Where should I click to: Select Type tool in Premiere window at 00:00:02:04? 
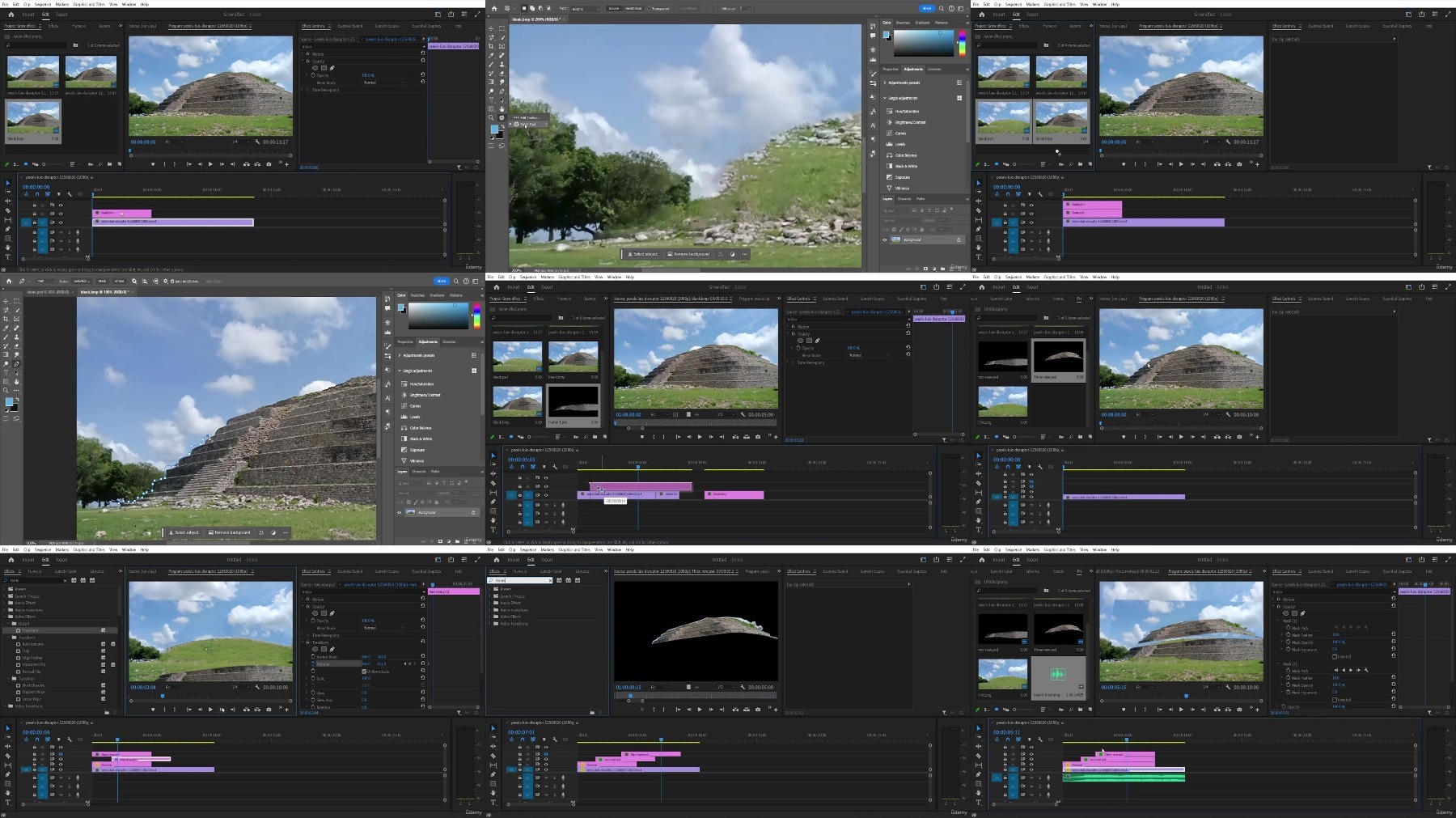(x=8, y=803)
